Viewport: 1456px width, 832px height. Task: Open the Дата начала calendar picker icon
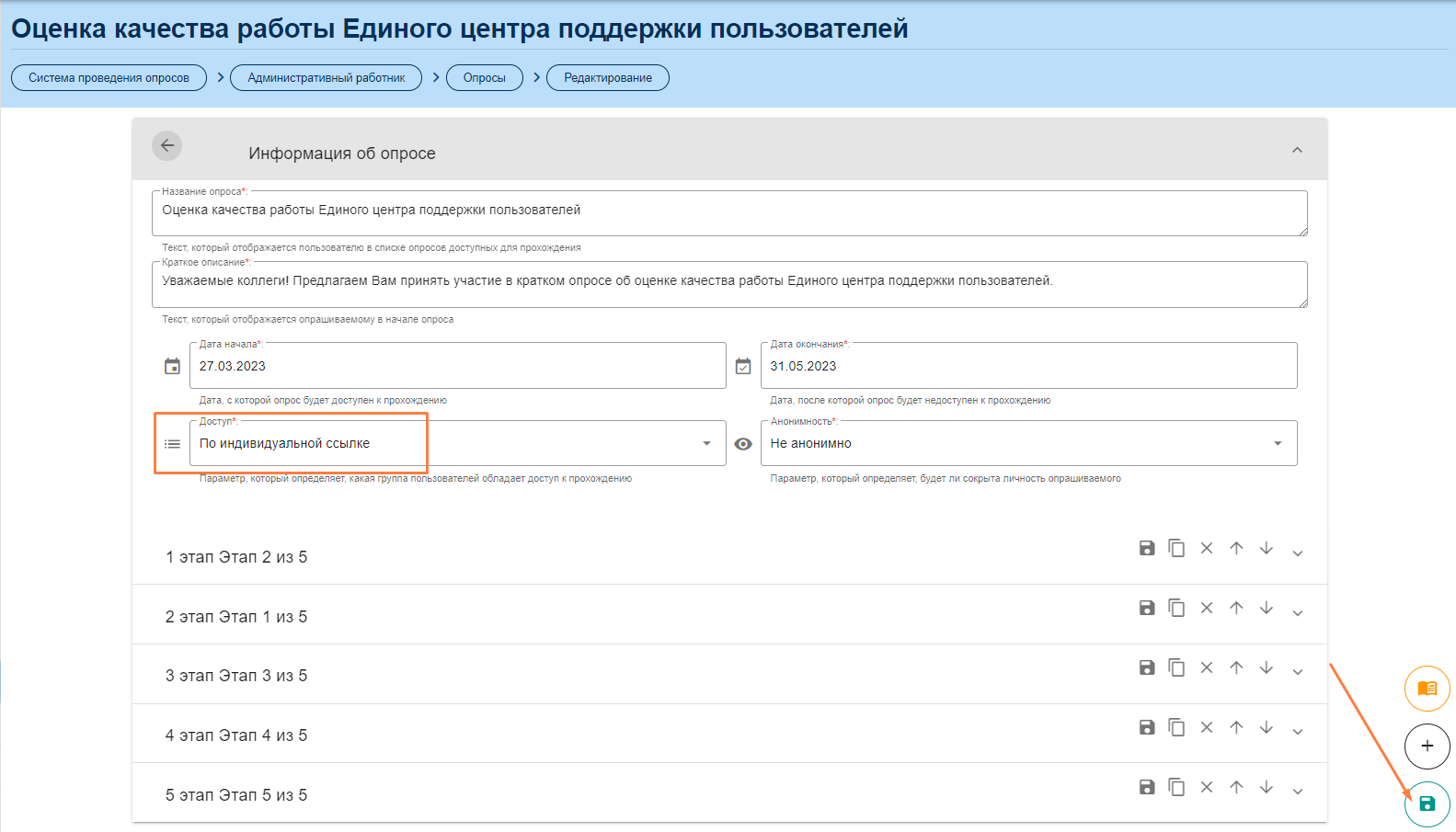[172, 367]
